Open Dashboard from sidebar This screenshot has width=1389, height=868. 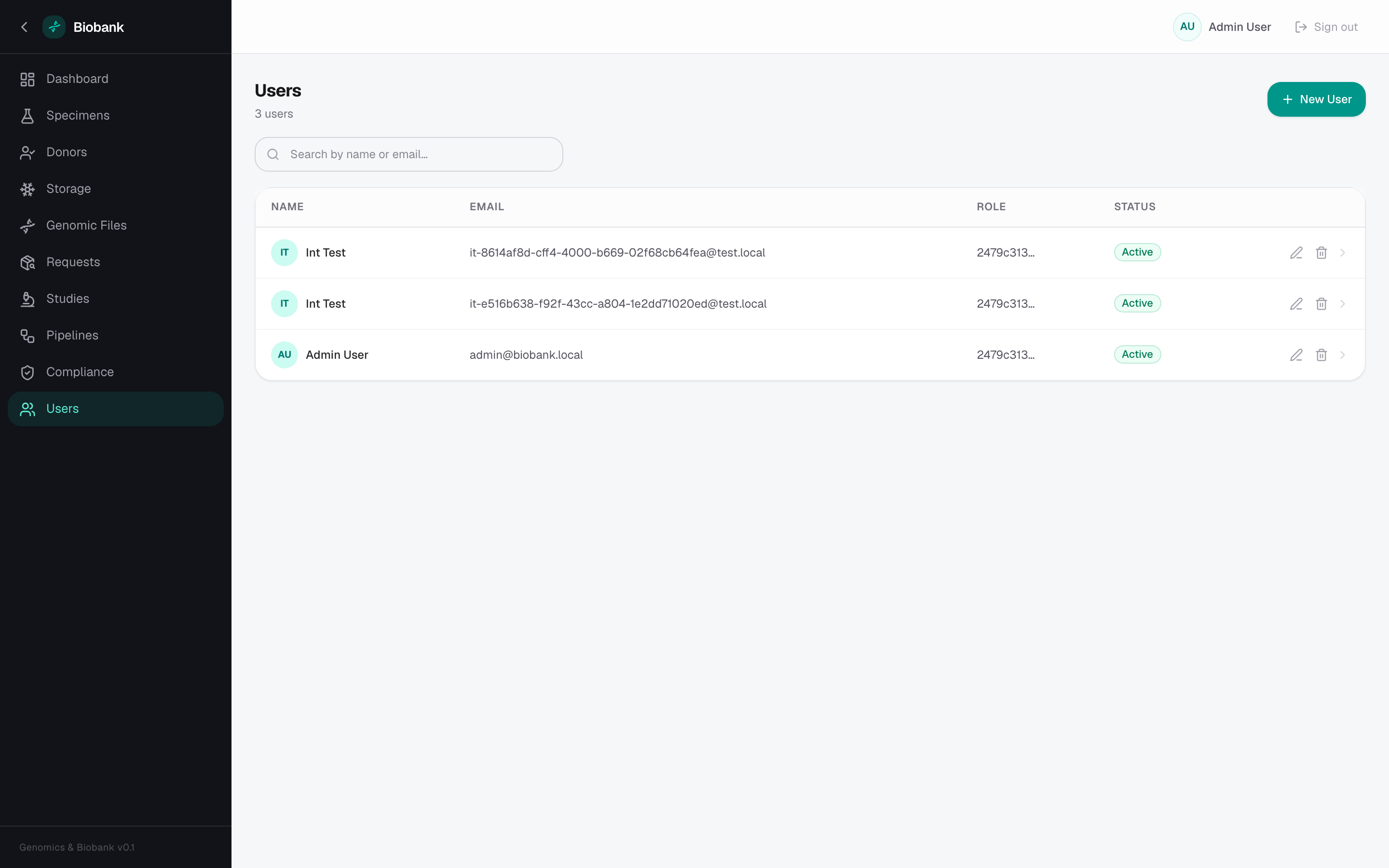tap(115, 79)
